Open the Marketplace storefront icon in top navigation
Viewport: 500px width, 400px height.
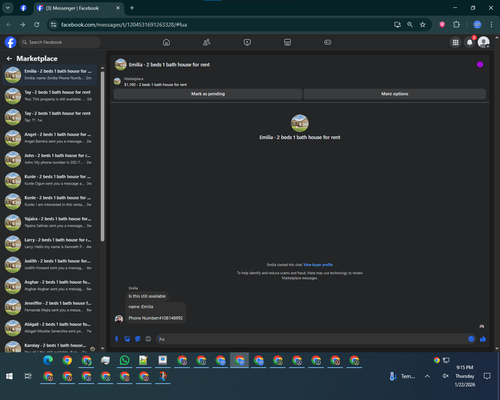[x=287, y=42]
